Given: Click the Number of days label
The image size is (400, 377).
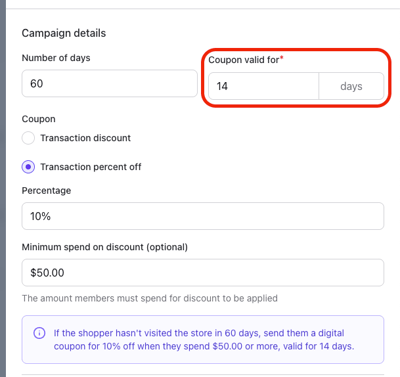Looking at the screenshot, I should [x=56, y=58].
